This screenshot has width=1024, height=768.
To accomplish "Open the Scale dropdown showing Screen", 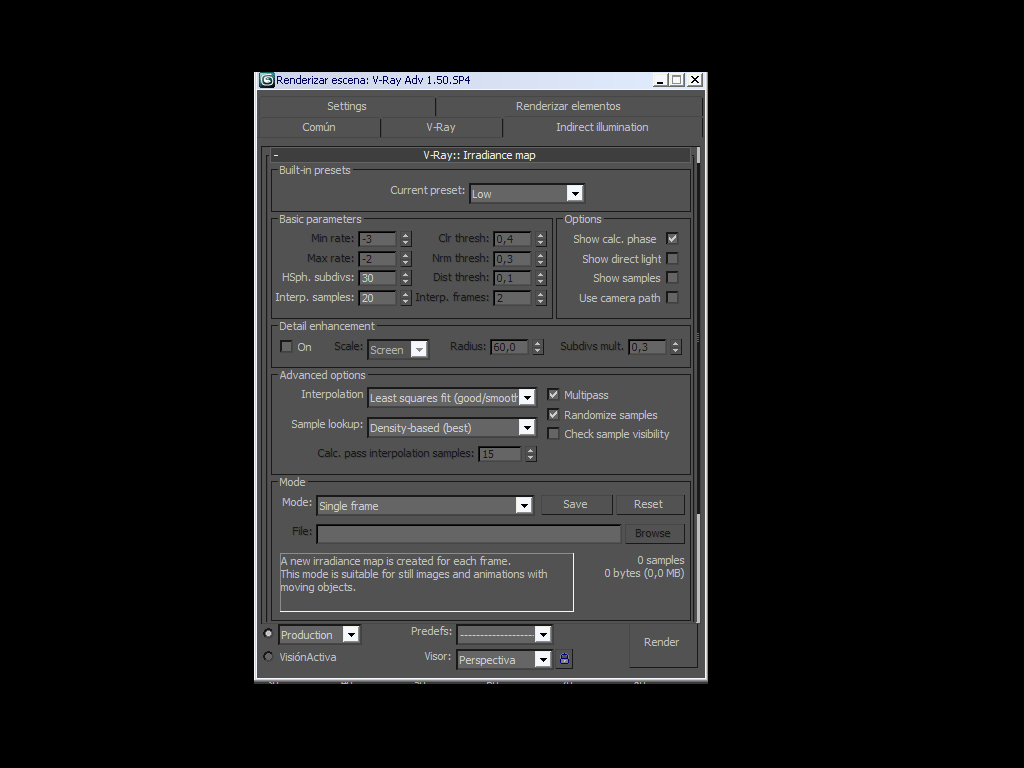I will tap(398, 349).
